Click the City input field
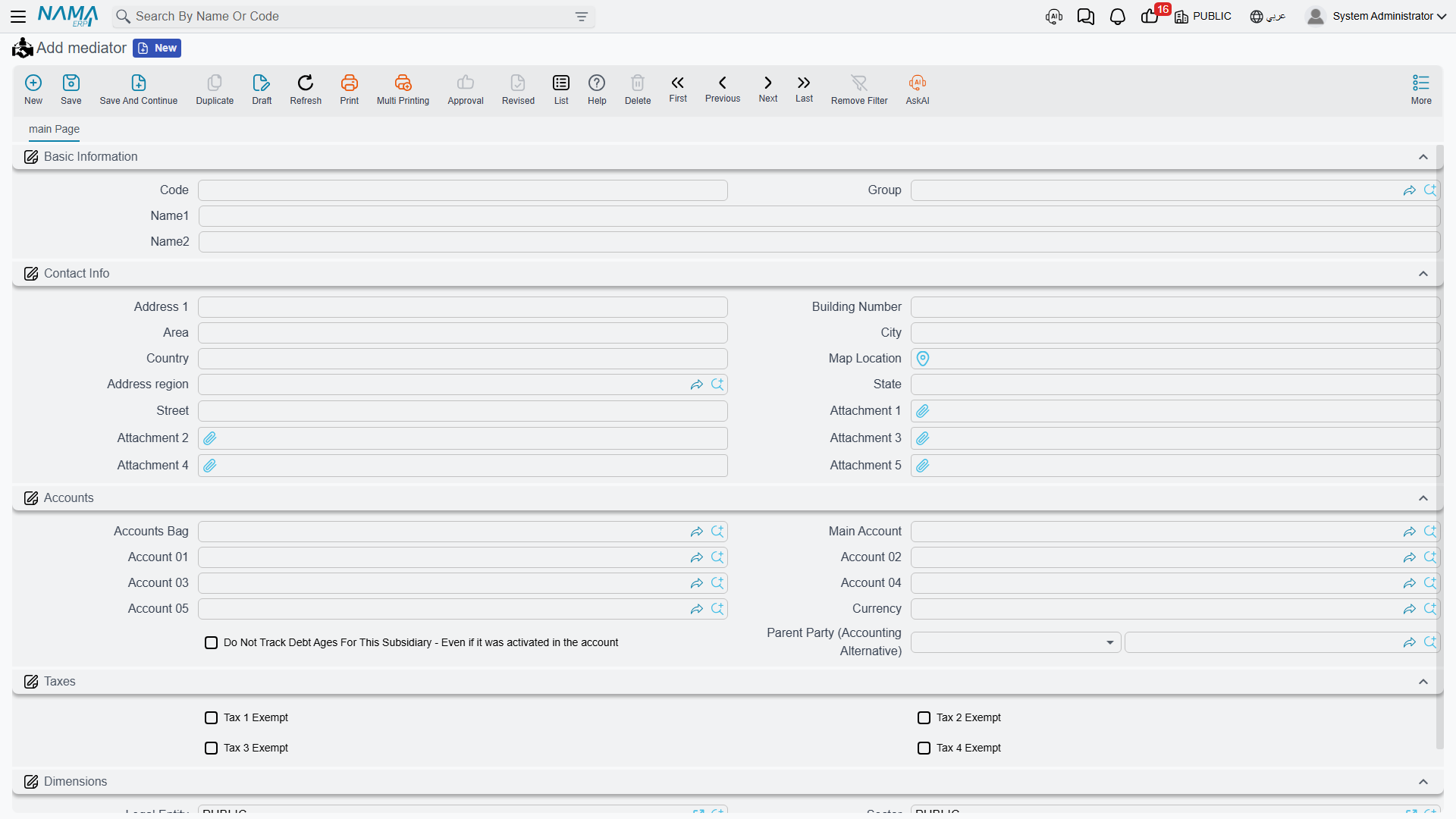 click(1175, 333)
